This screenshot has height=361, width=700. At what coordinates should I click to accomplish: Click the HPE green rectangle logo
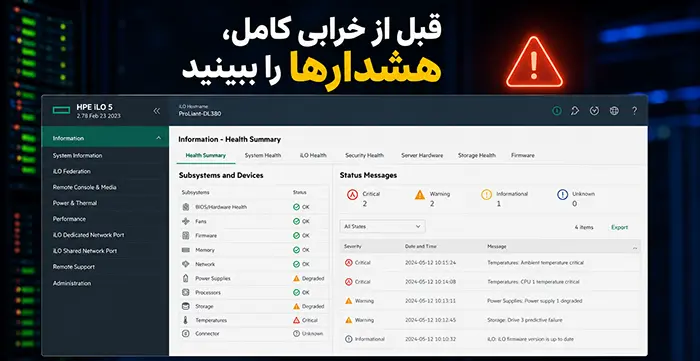(x=61, y=110)
